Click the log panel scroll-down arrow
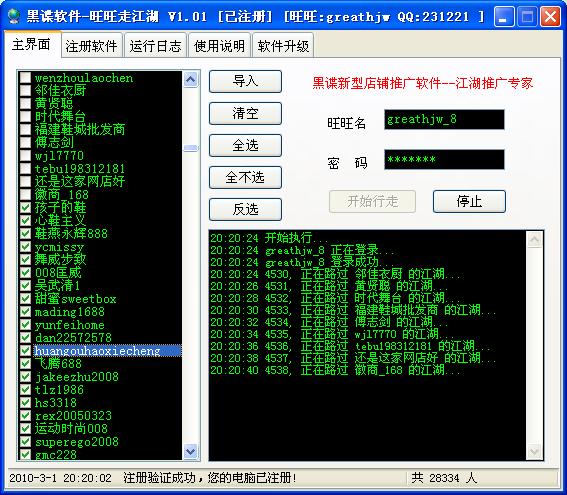Viewport: 567px width, 495px height. (534, 451)
